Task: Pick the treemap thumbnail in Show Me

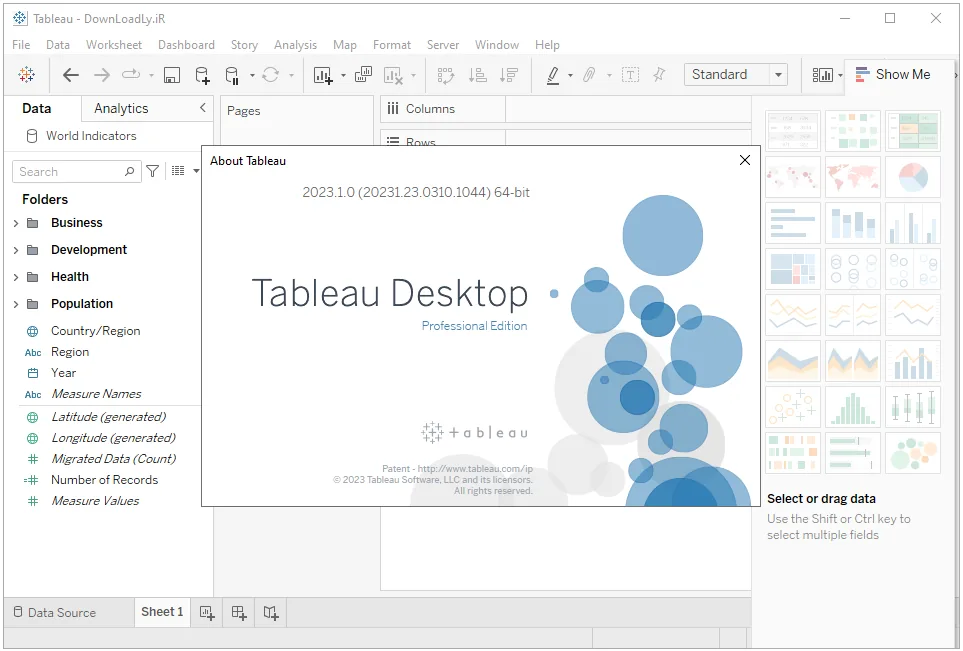Action: pos(793,269)
